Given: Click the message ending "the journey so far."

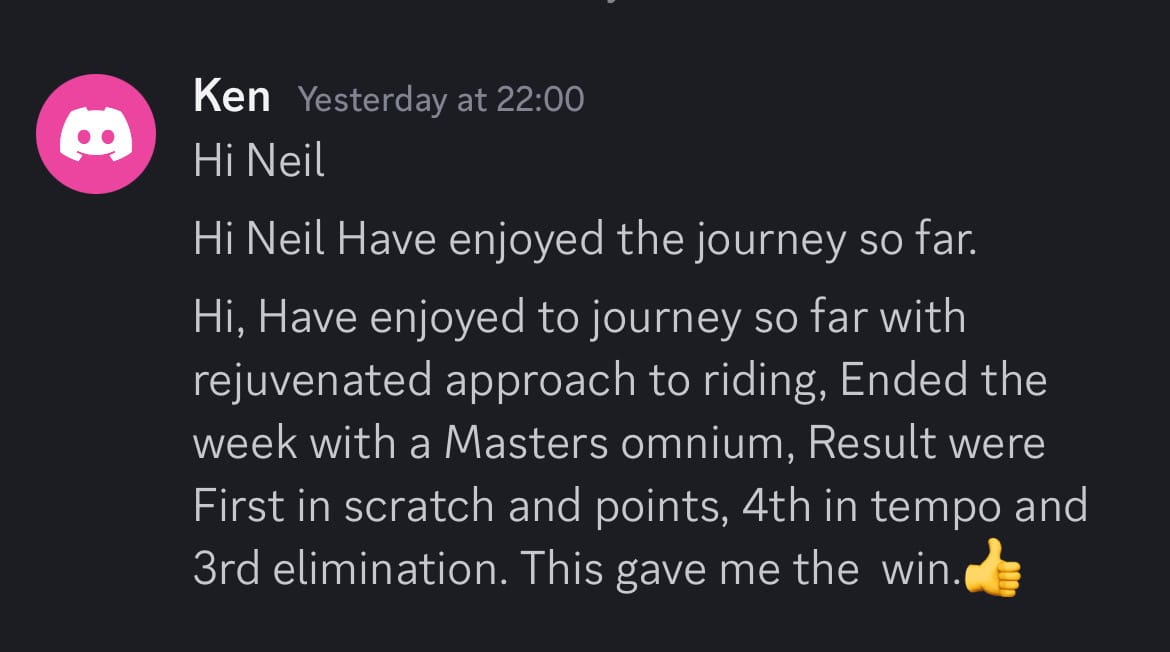Looking at the screenshot, I should pyautogui.click(x=584, y=241).
